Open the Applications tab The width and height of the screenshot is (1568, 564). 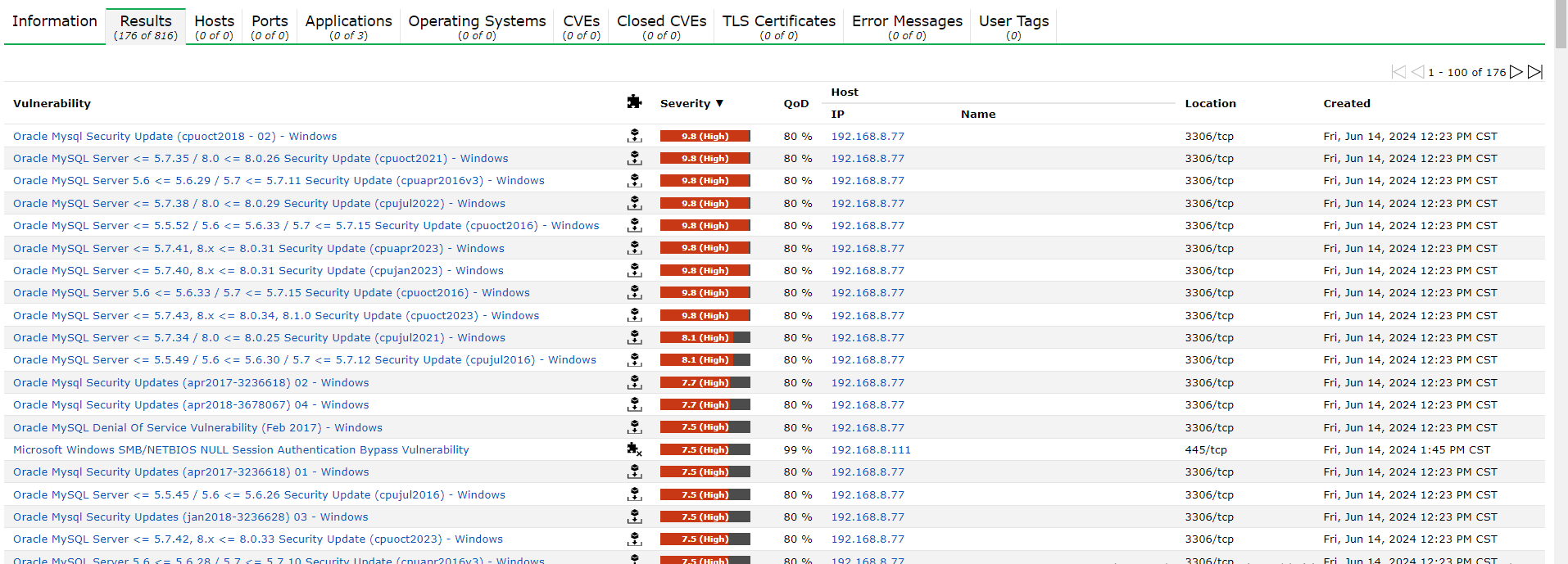[x=348, y=26]
